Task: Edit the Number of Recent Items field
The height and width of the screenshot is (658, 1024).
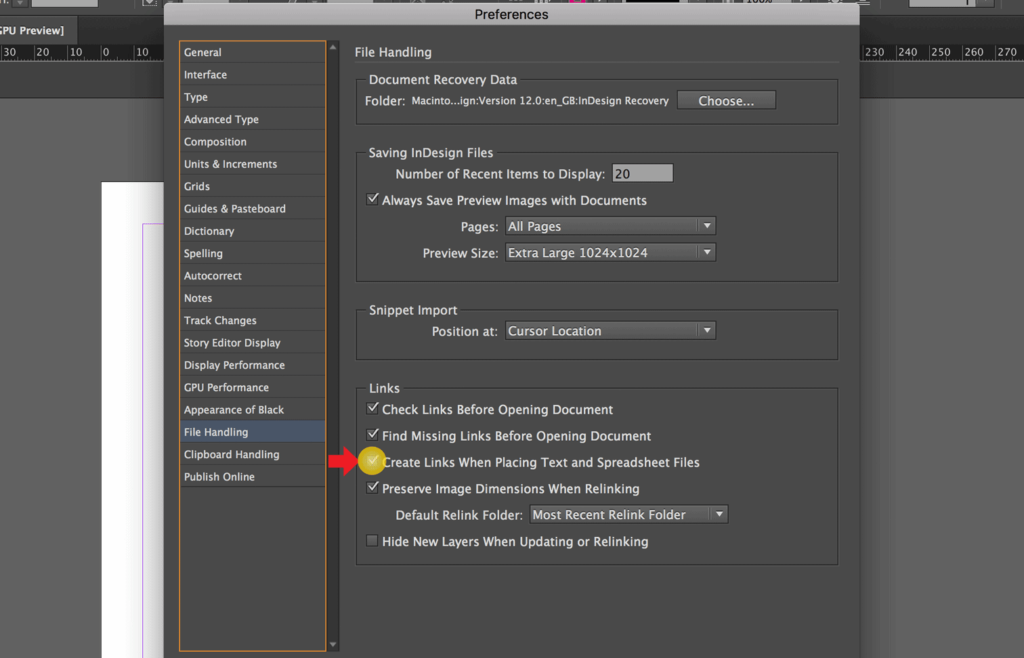Action: pos(642,172)
